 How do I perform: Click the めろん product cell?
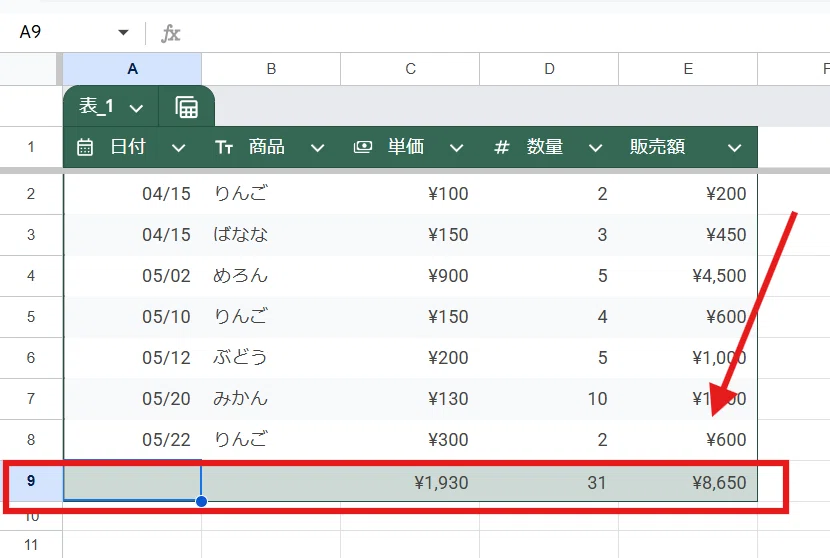pos(271,275)
